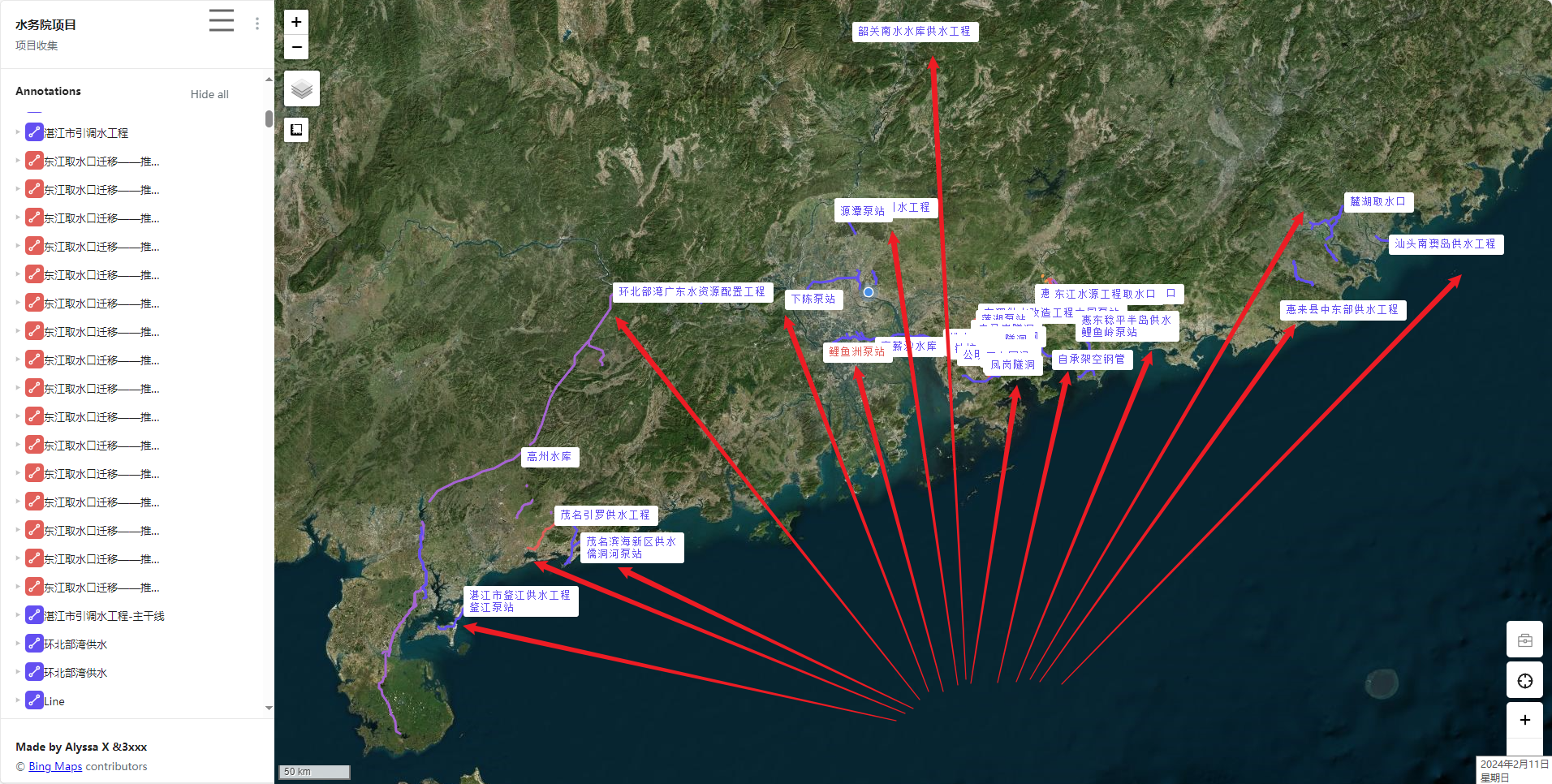Expand the Line annotation item

click(18, 700)
